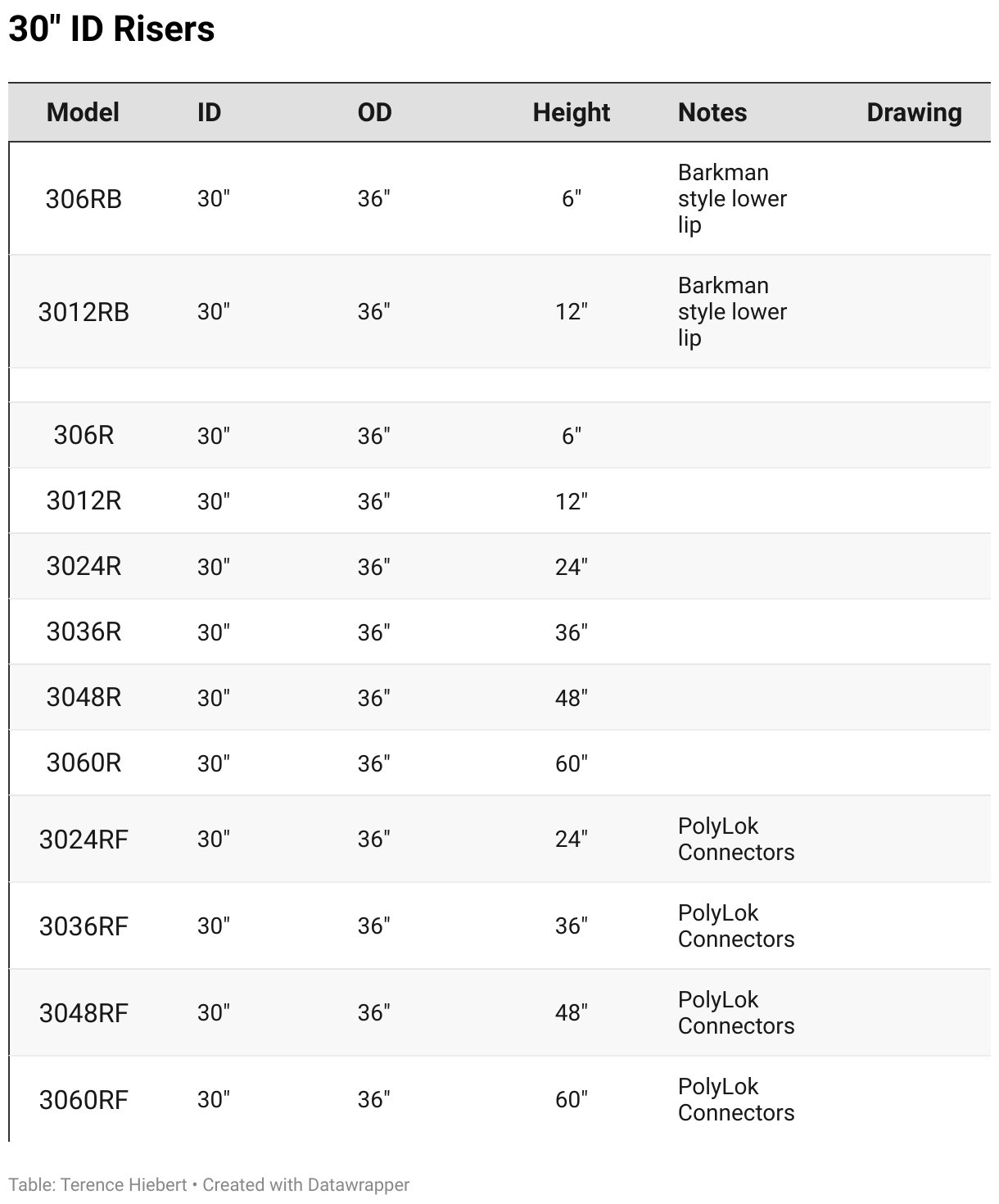The height and width of the screenshot is (1204, 999).
Task: Select the 306RB model cell
Action: (84, 199)
